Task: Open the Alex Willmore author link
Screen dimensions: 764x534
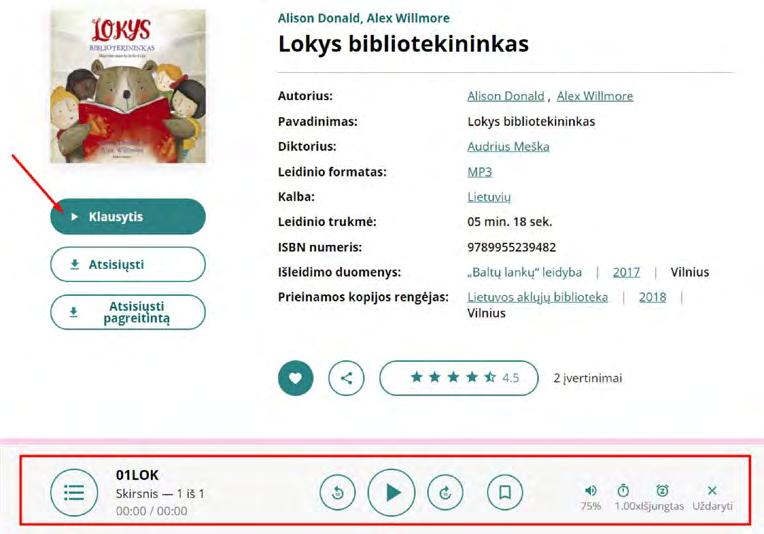Action: coord(595,96)
